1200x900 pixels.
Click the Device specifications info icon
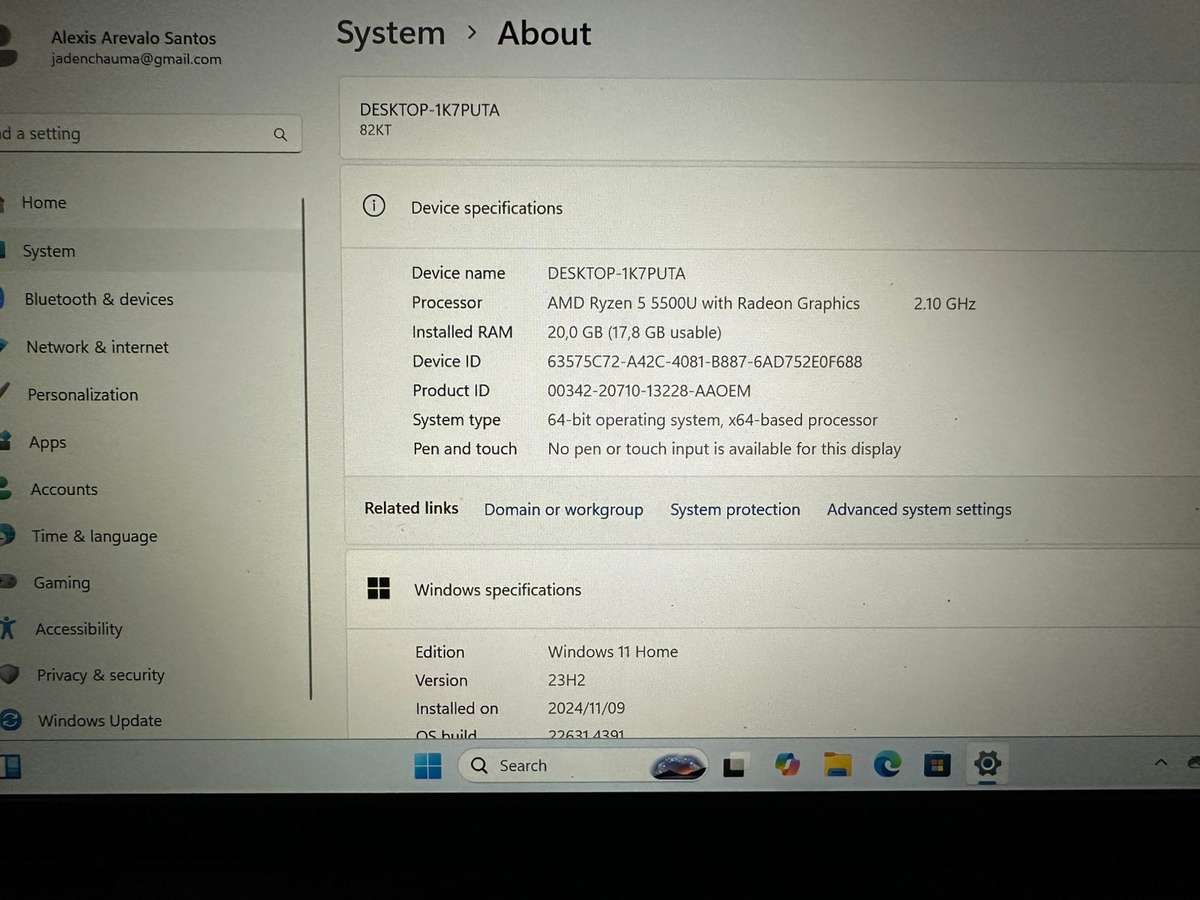(x=373, y=205)
